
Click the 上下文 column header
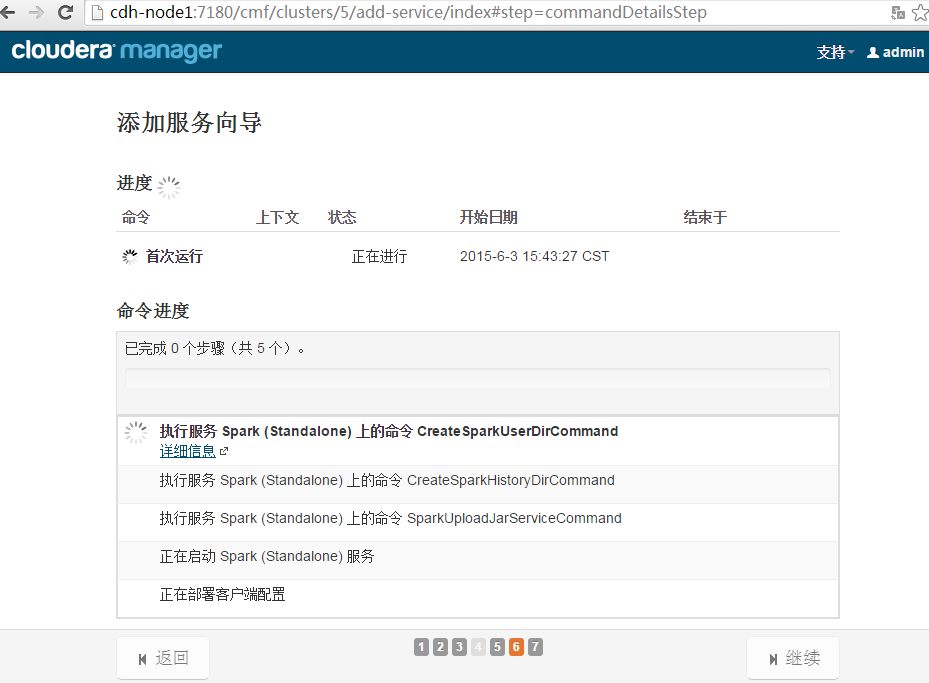277,217
